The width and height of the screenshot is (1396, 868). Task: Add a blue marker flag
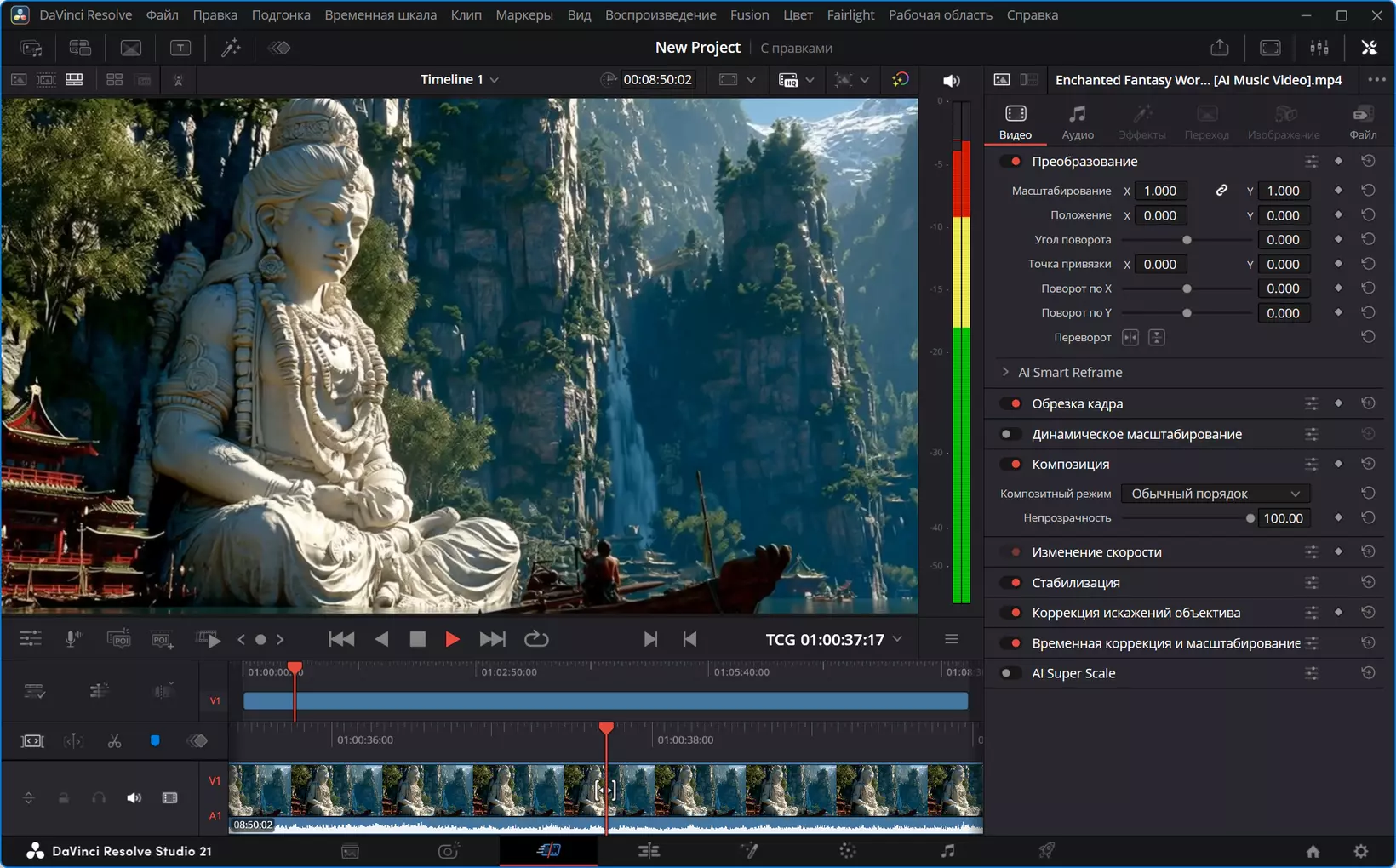coord(155,741)
